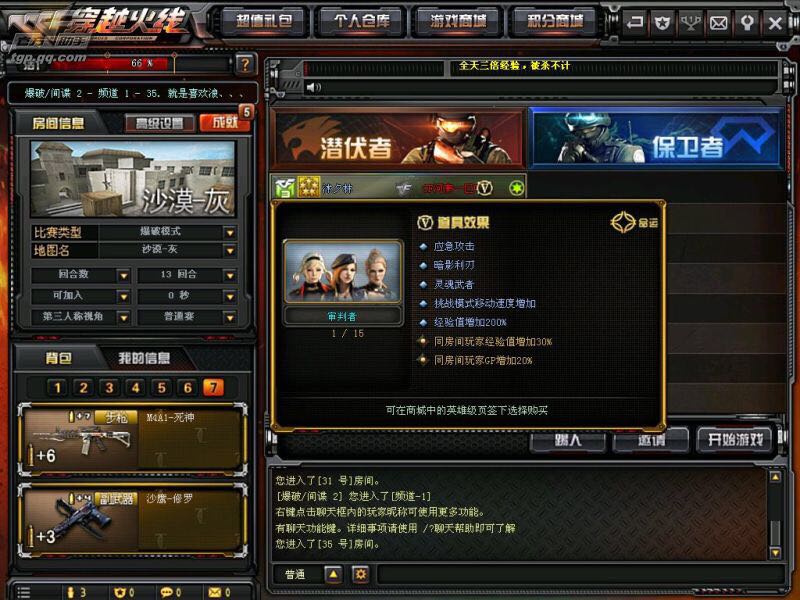
Task: Click the key icon in top bar
Action: (746, 22)
